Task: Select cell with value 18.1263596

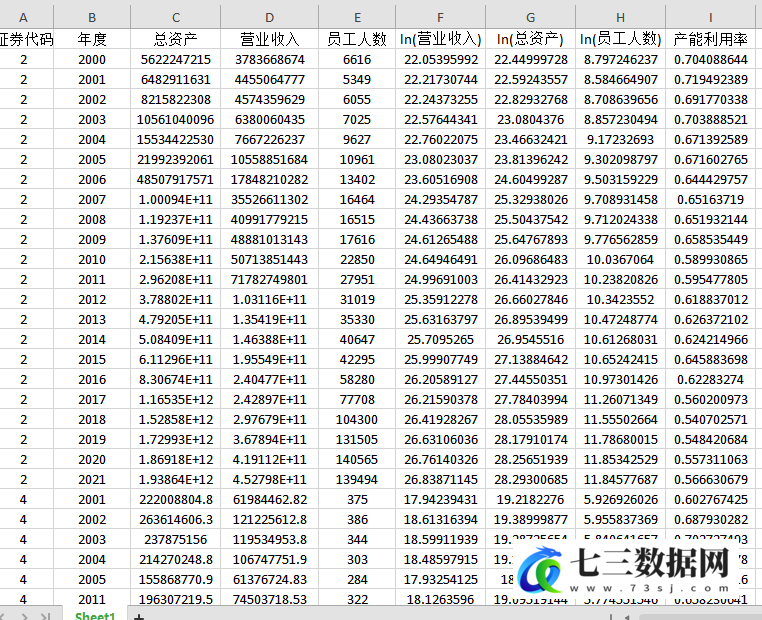Action: click(x=440, y=599)
